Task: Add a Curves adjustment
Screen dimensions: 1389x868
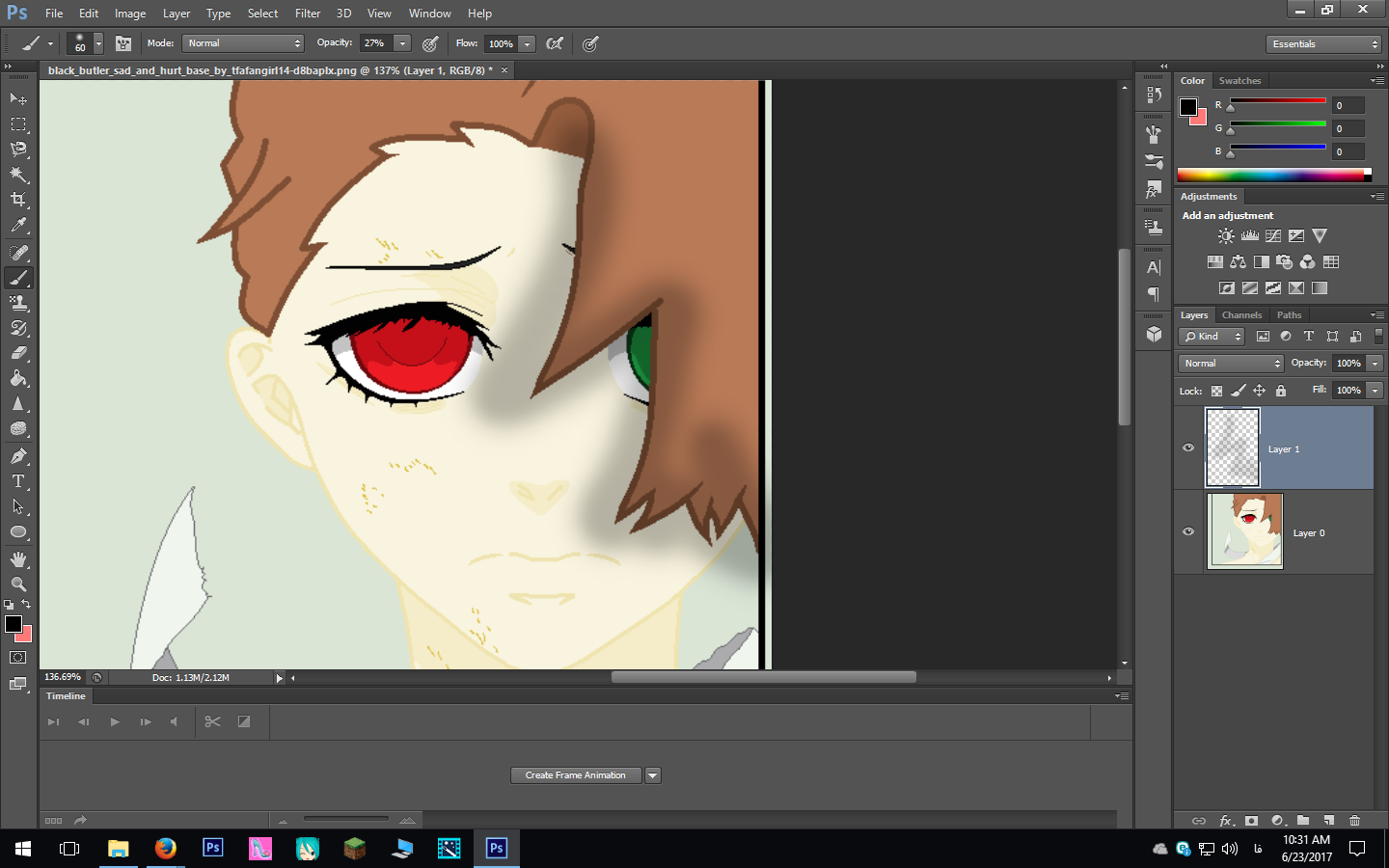Action: (x=1273, y=235)
